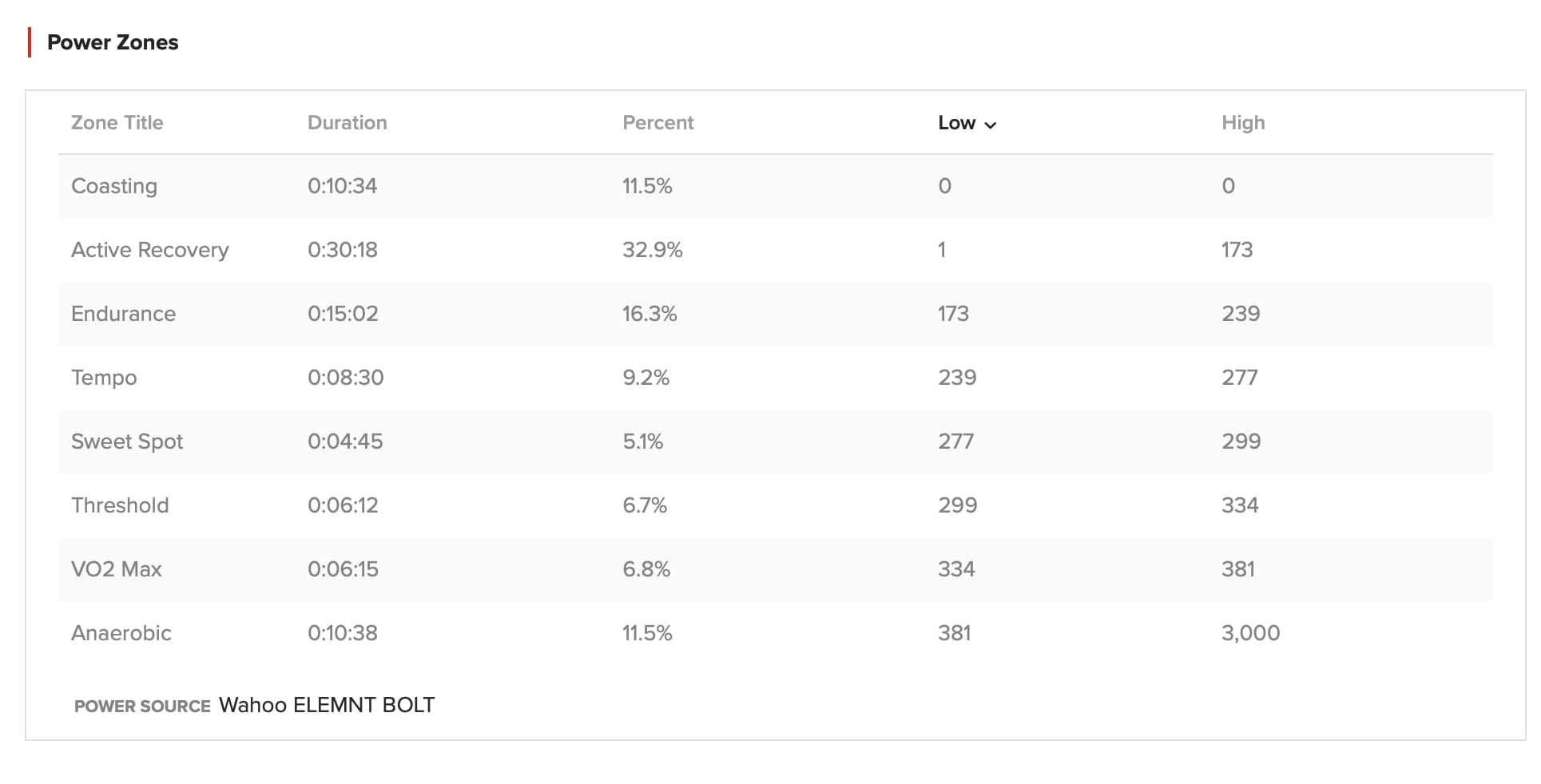1541x784 pixels.
Task: Click the Tempo zone title
Action: click(104, 378)
